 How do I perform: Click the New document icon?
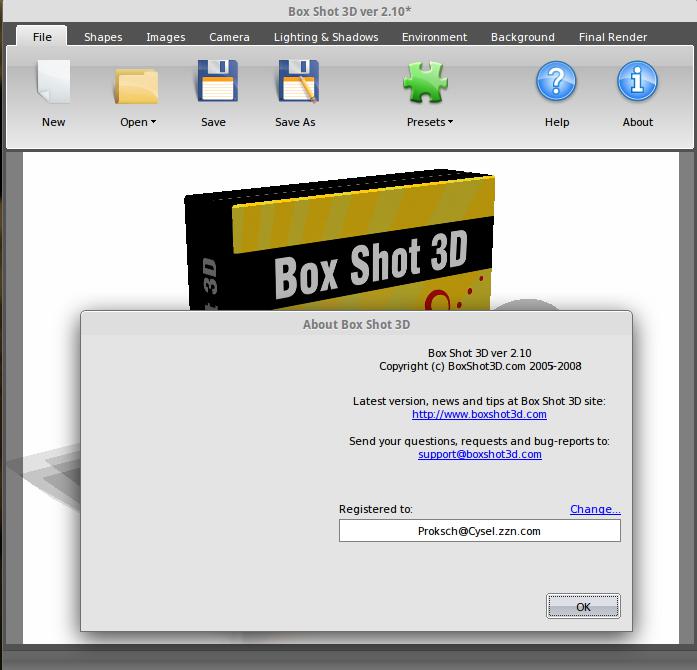click(x=53, y=83)
